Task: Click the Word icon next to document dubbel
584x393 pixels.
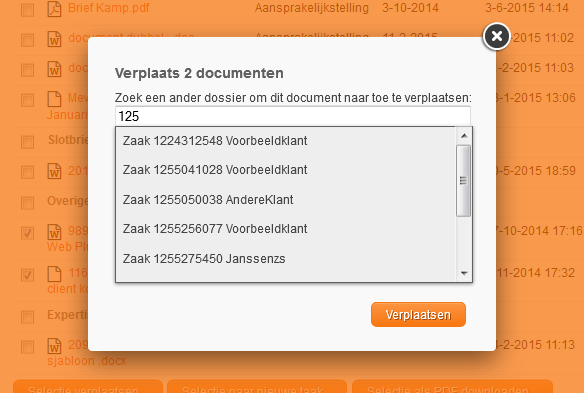Action: click(x=54, y=39)
